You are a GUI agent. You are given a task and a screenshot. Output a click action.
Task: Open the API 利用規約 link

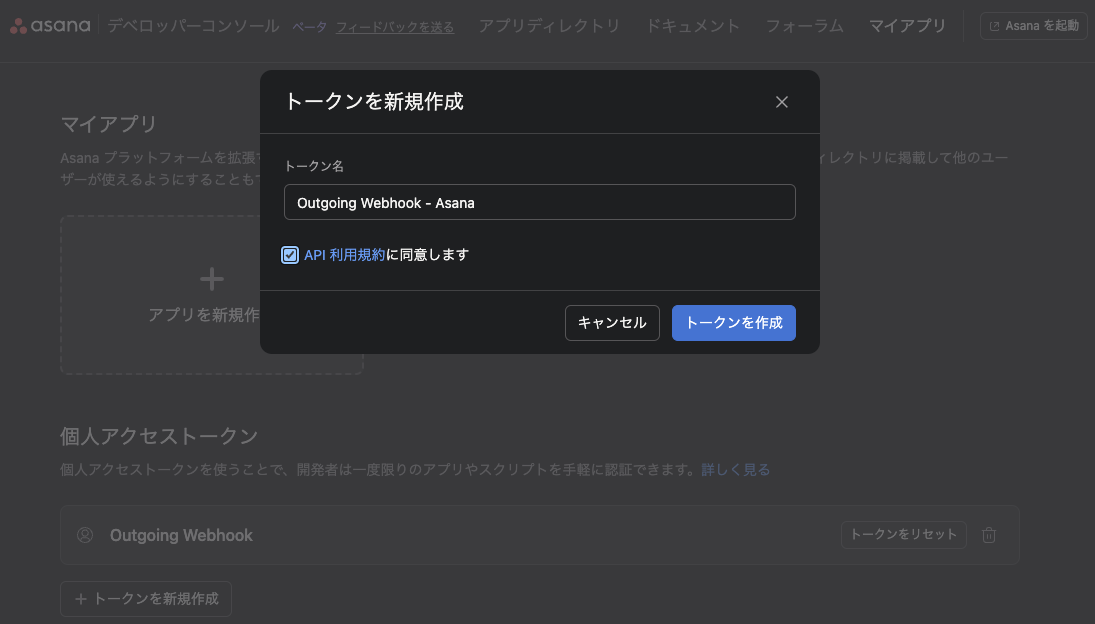pyautogui.click(x=344, y=255)
